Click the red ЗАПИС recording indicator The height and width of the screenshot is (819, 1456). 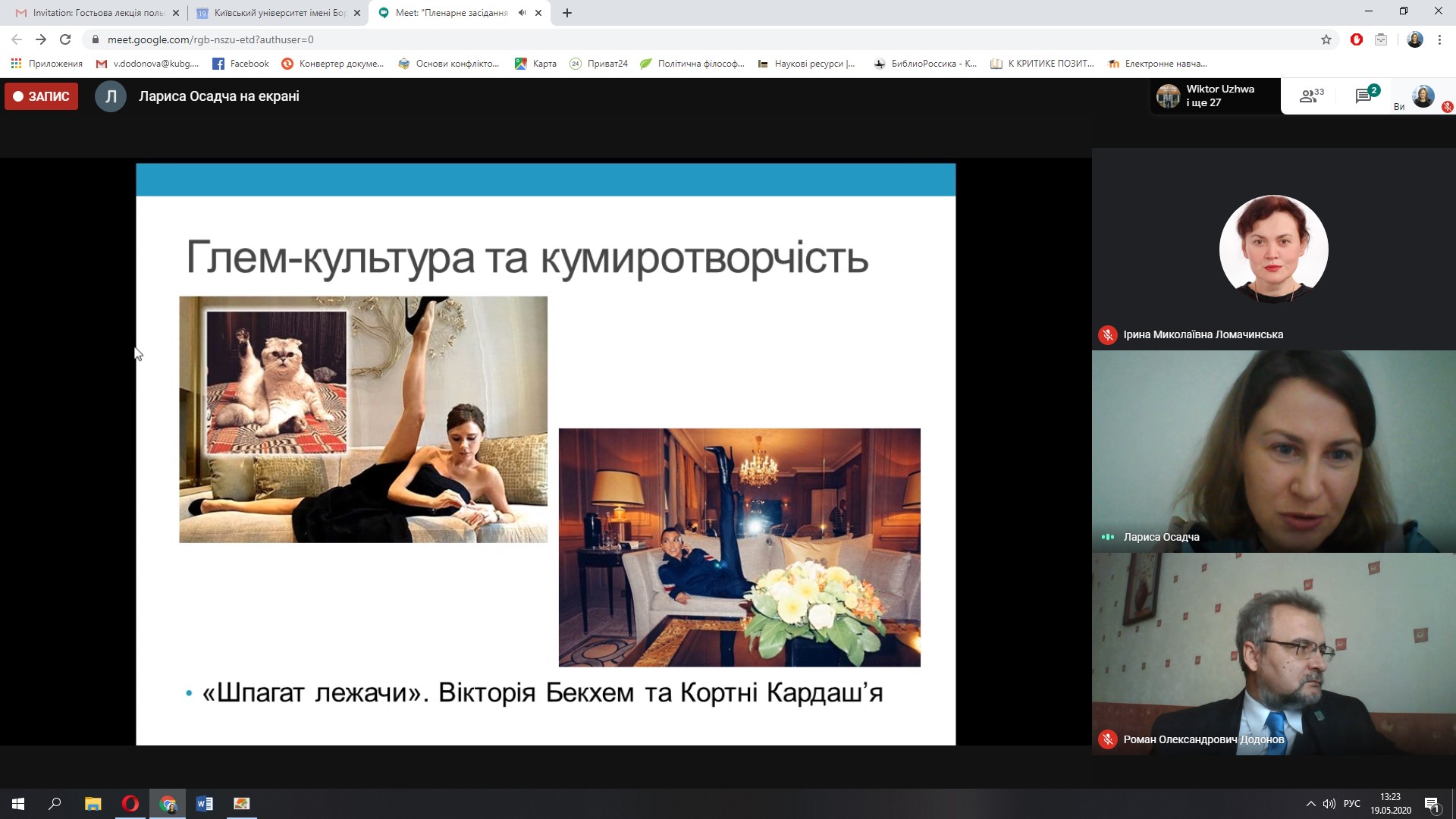(42, 96)
